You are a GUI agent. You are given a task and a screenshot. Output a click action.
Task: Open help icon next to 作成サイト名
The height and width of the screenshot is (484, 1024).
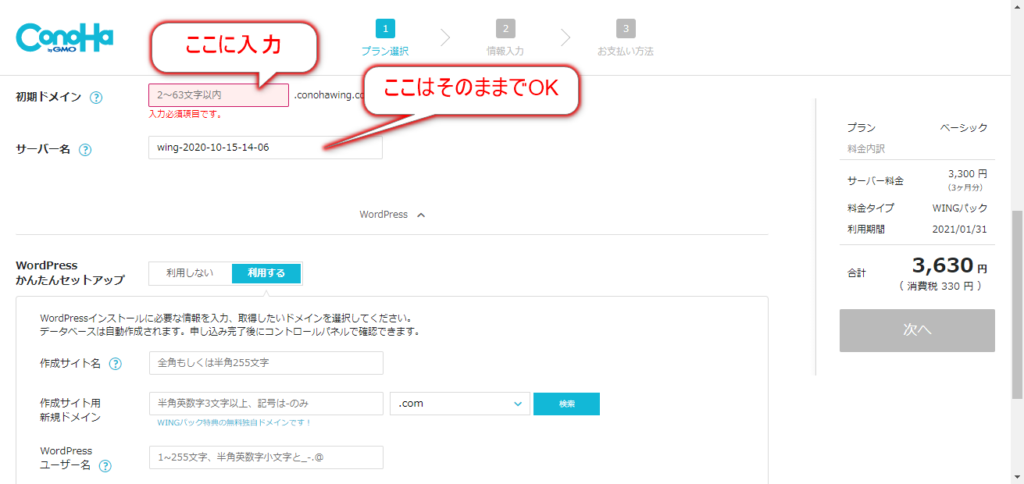click(x=115, y=364)
